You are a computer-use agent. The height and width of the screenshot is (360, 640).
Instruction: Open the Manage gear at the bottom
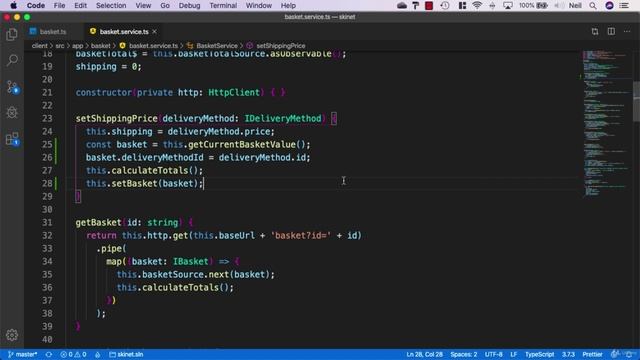pyautogui.click(x=12, y=335)
